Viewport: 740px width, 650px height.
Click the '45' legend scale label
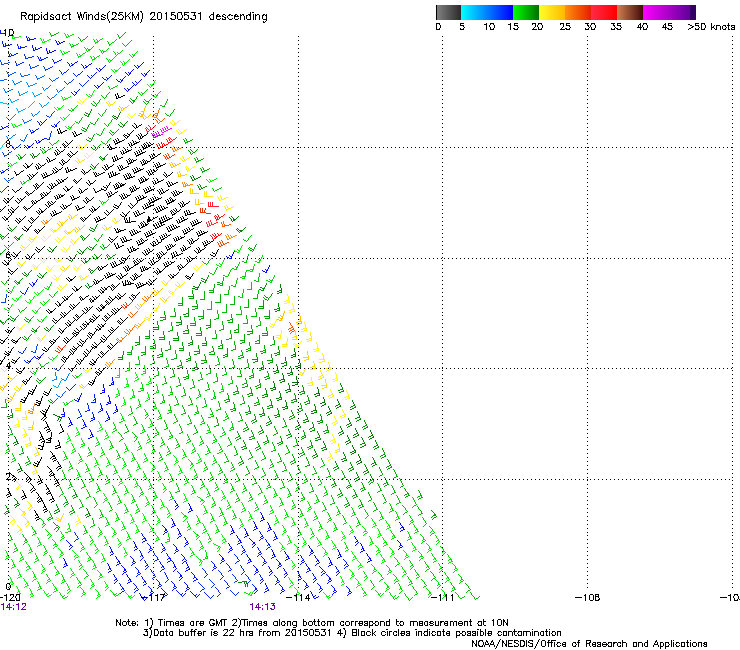(x=667, y=26)
